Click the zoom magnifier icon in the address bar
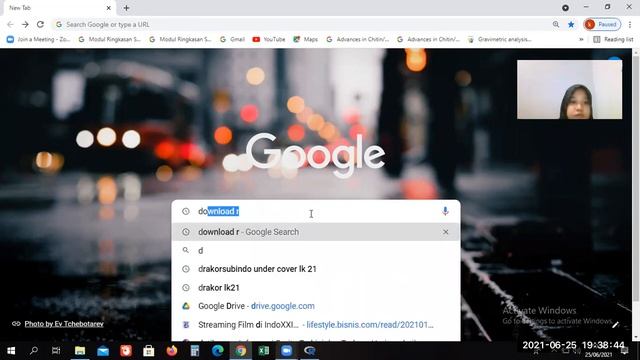Viewport: 640px width, 360px height. 556,24
